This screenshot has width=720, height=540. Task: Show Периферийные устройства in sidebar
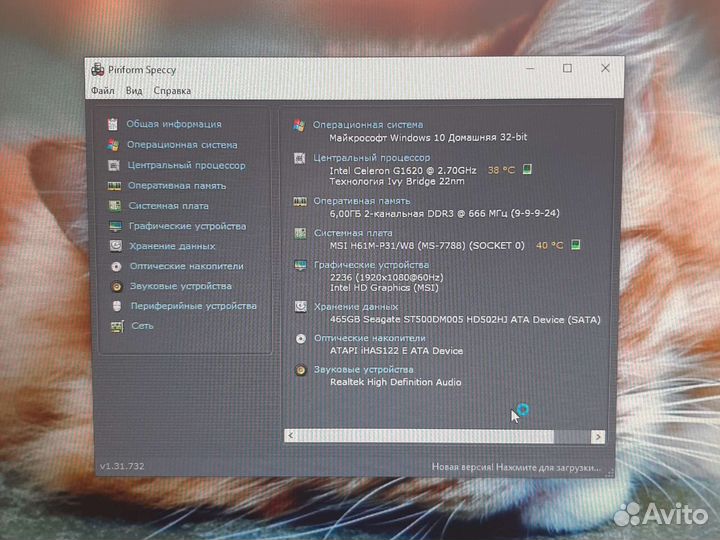(x=193, y=306)
